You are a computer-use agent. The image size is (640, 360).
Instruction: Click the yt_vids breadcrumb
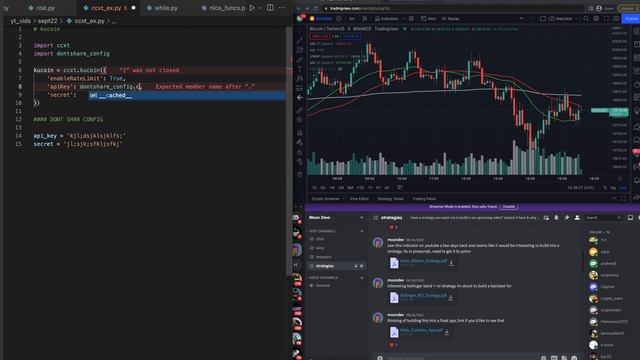pos(20,21)
